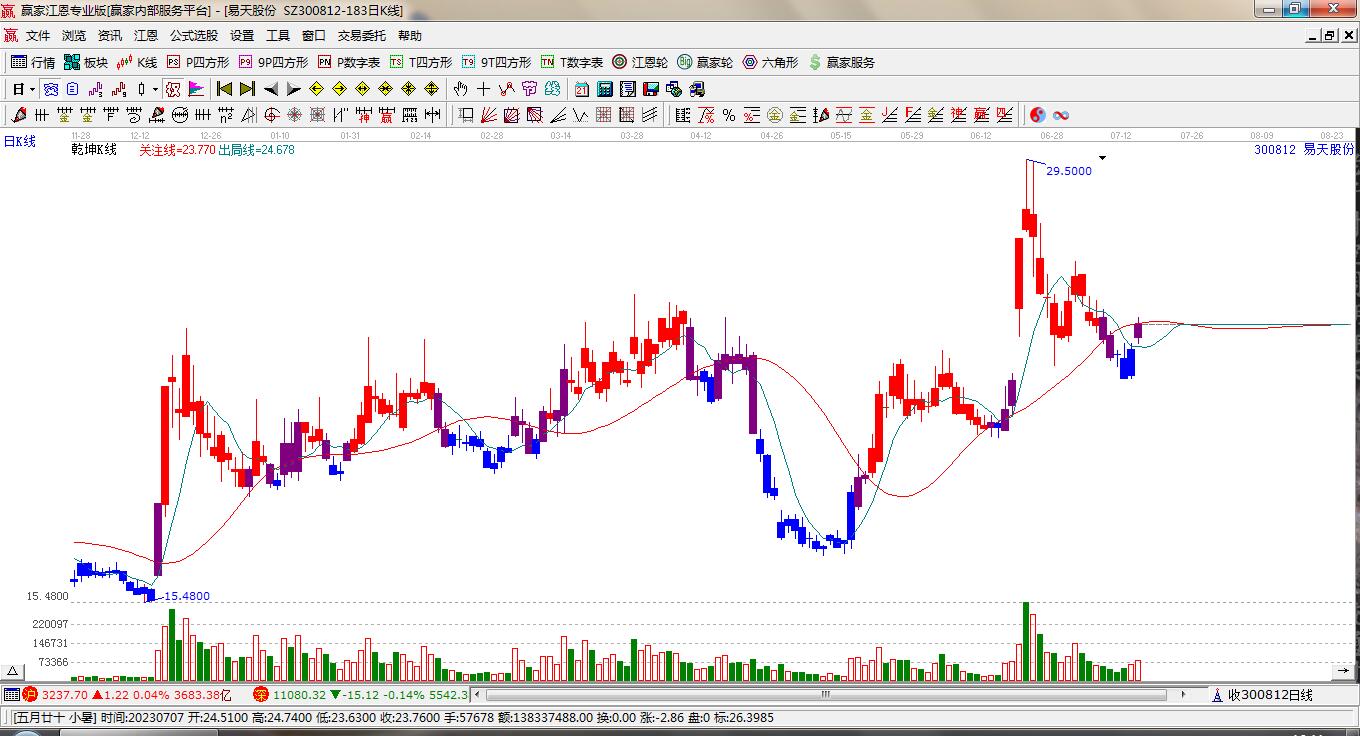Open 赢家服务 service
Image resolution: width=1360 pixels, height=736 pixels.
(x=841, y=62)
